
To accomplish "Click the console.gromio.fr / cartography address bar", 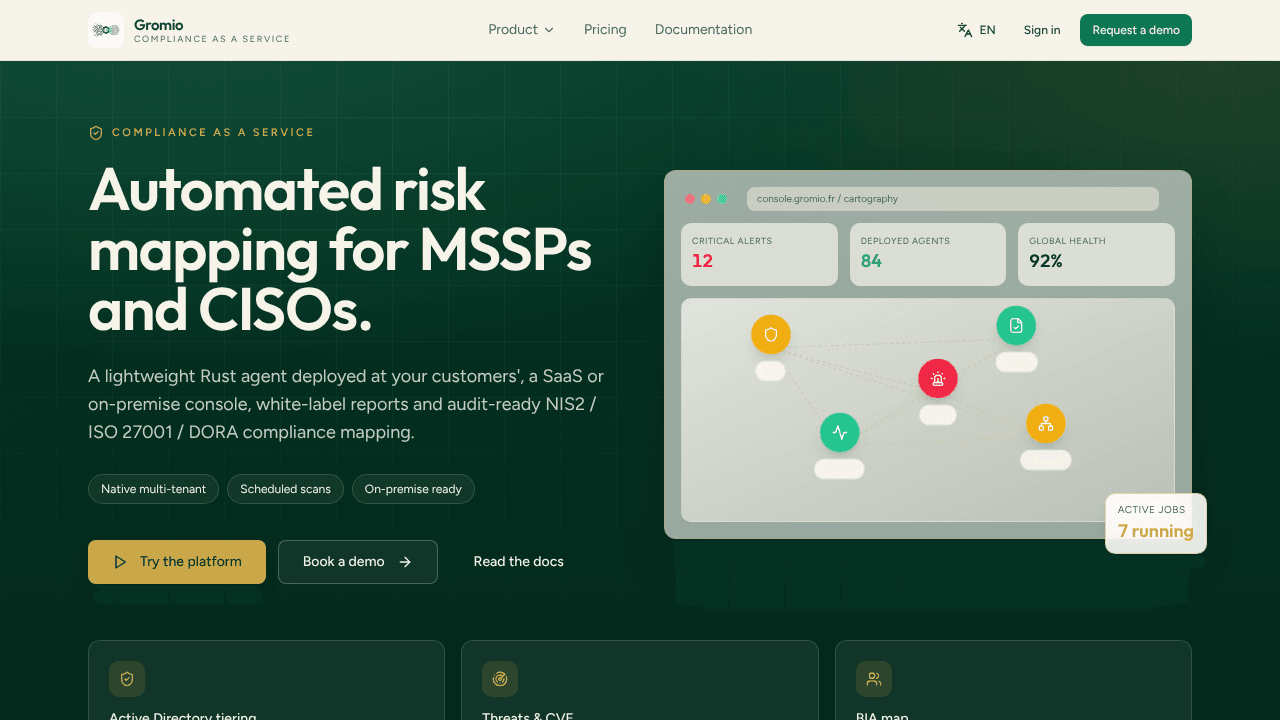I will (x=953, y=199).
